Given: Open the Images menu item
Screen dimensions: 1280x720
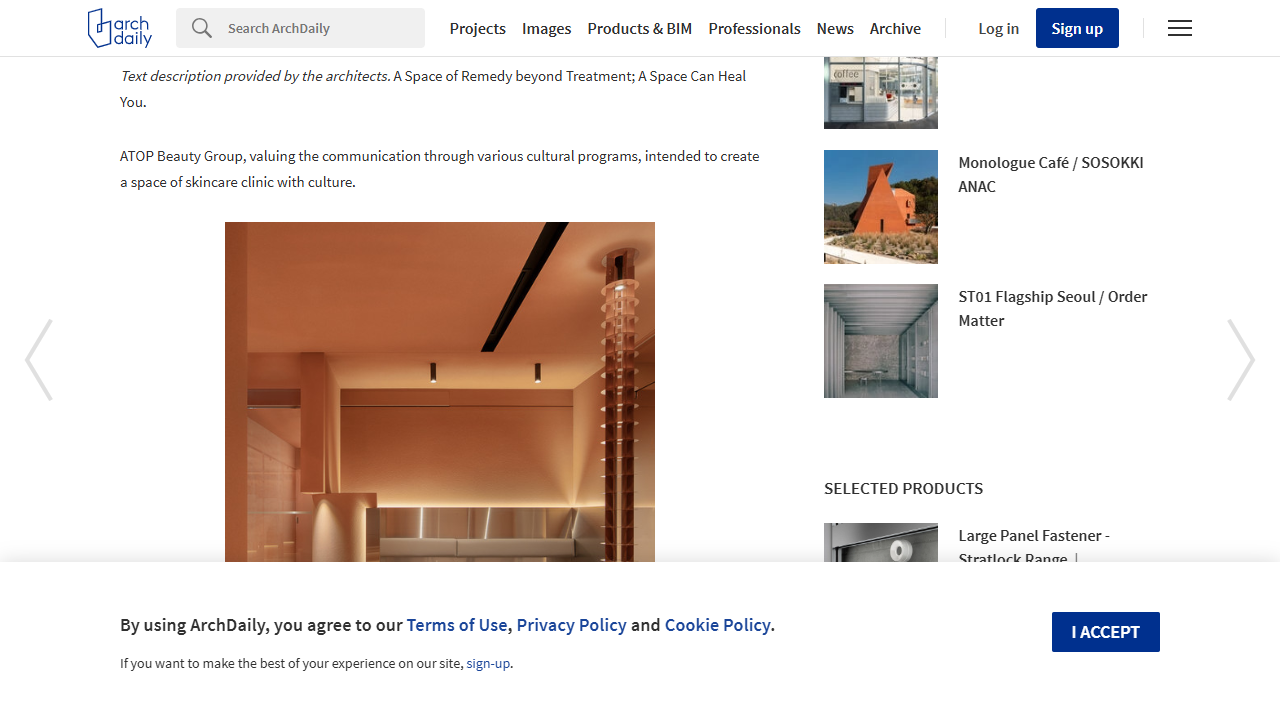Looking at the screenshot, I should 546,28.
